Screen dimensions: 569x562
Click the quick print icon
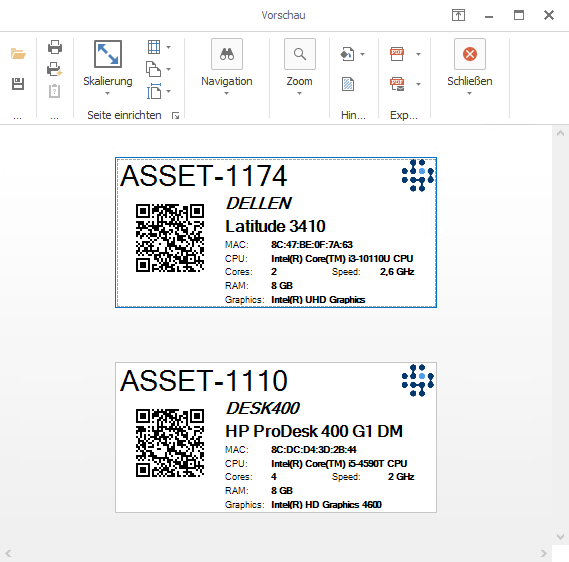[x=55, y=69]
